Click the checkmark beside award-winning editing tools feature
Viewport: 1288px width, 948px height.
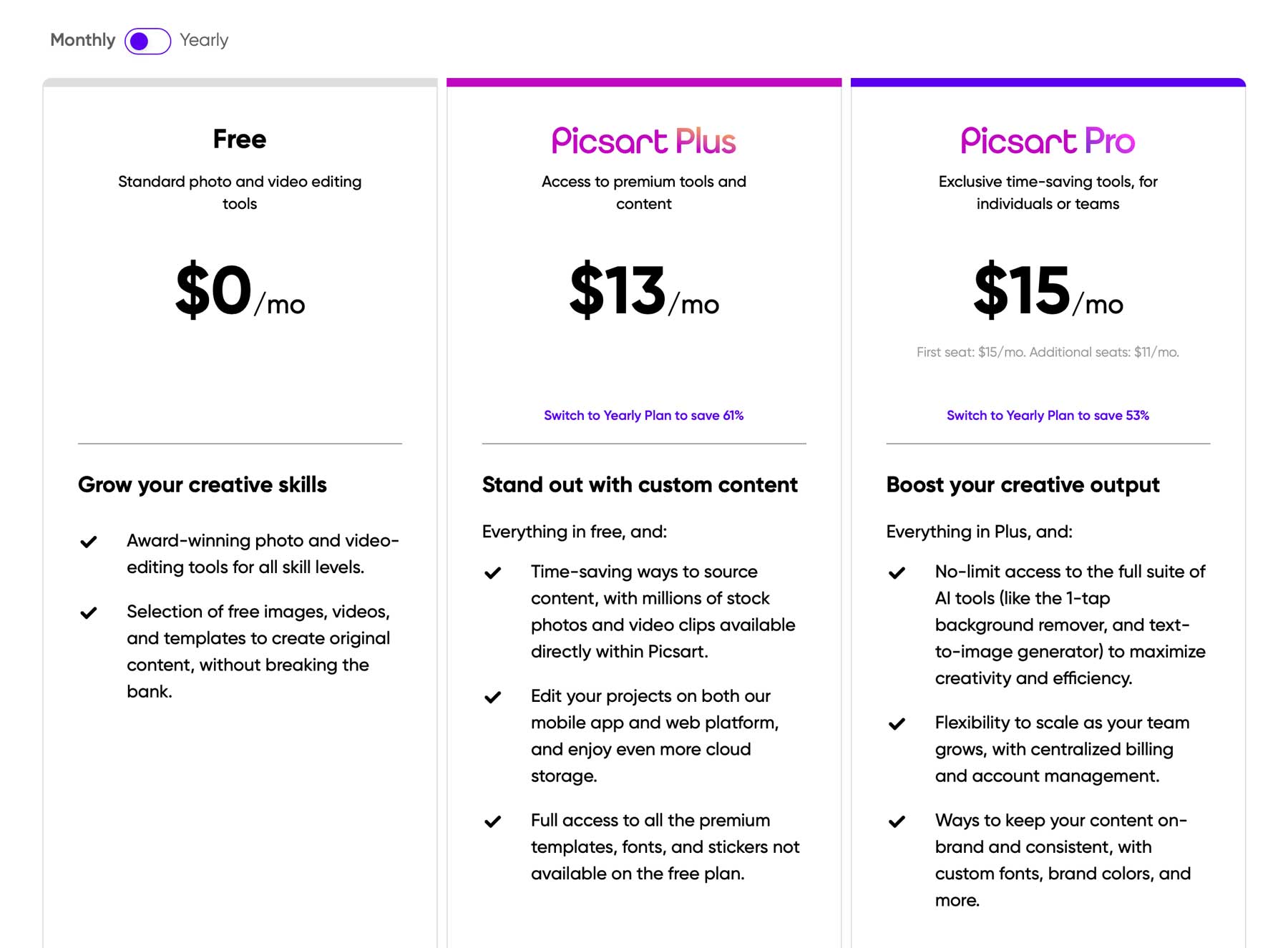(x=89, y=542)
